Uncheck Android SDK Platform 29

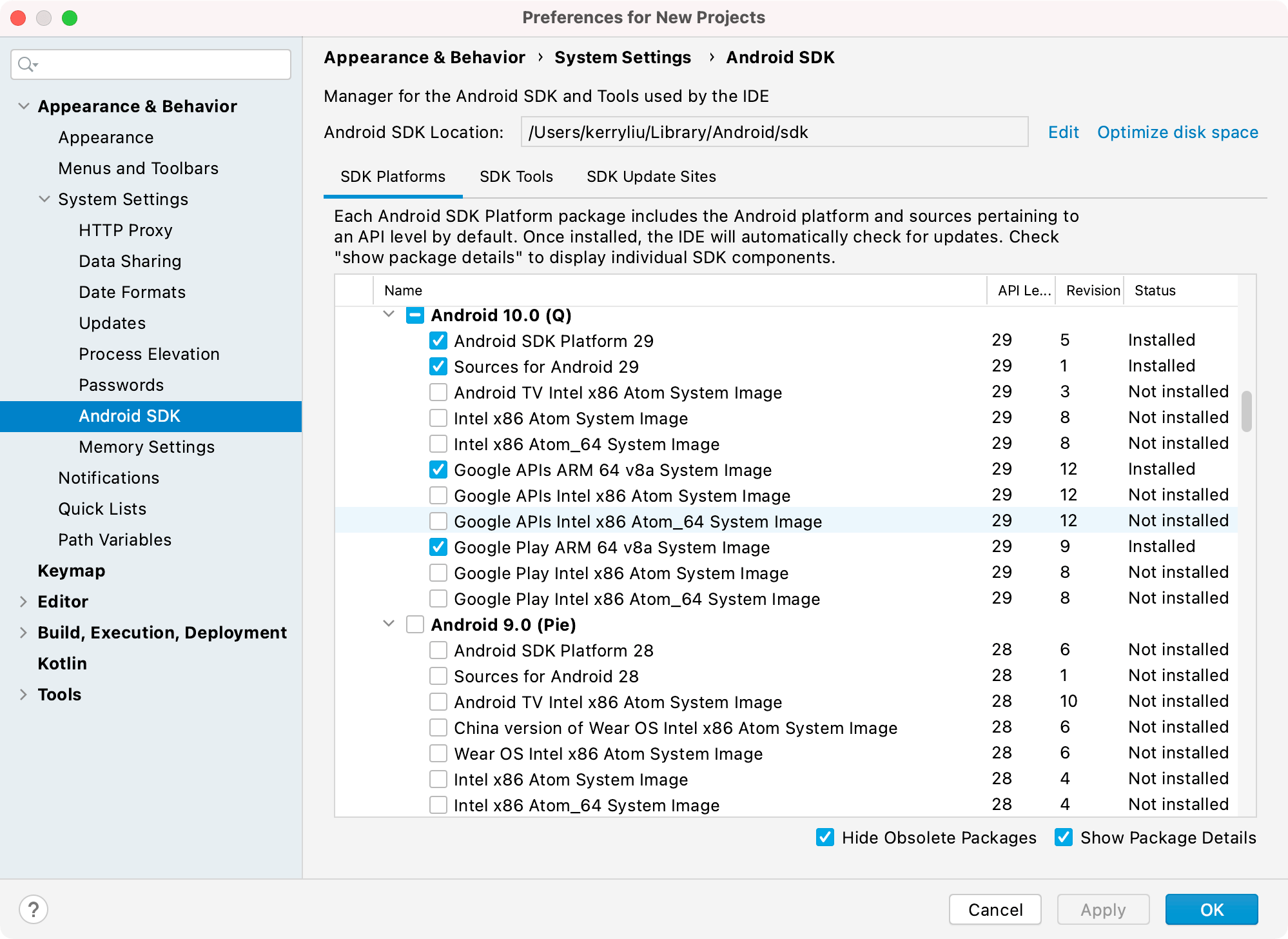pyautogui.click(x=438, y=341)
